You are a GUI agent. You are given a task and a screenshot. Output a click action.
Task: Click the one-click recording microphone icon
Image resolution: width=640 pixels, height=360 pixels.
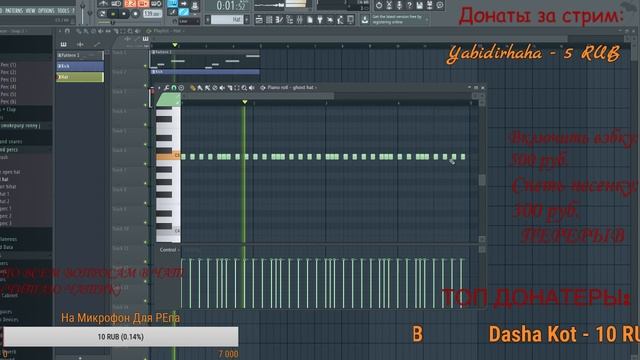click(x=399, y=5)
